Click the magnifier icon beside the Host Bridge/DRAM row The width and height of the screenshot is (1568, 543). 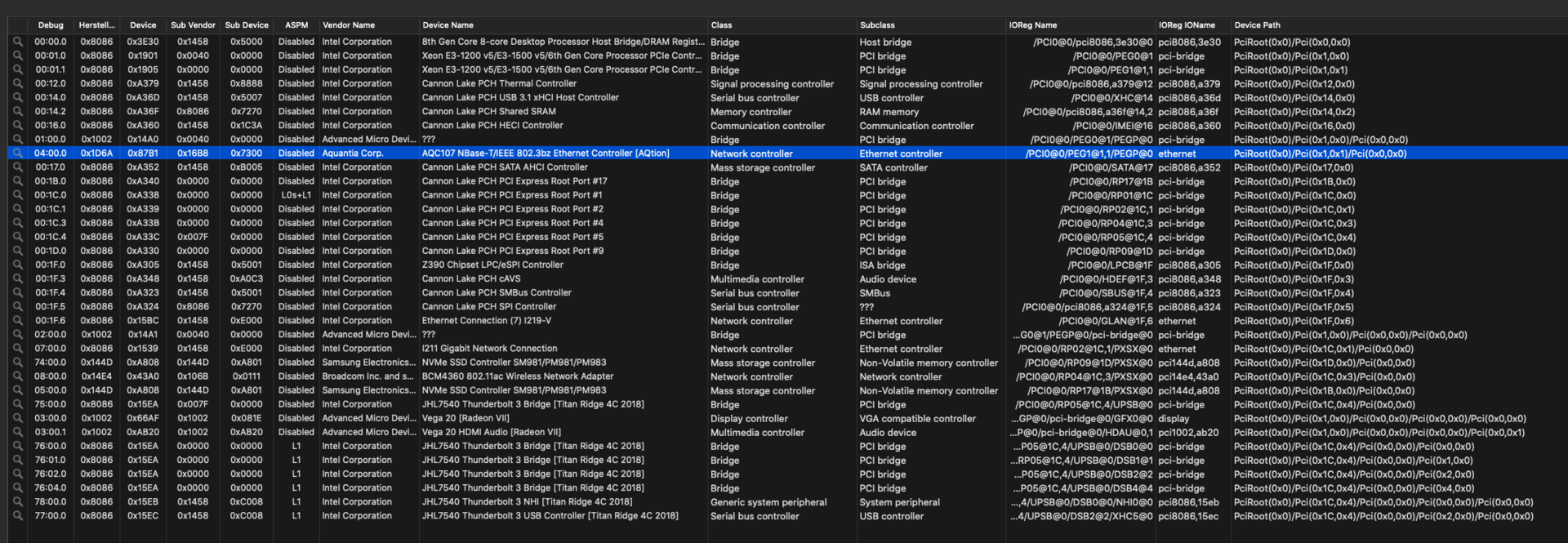[17, 42]
